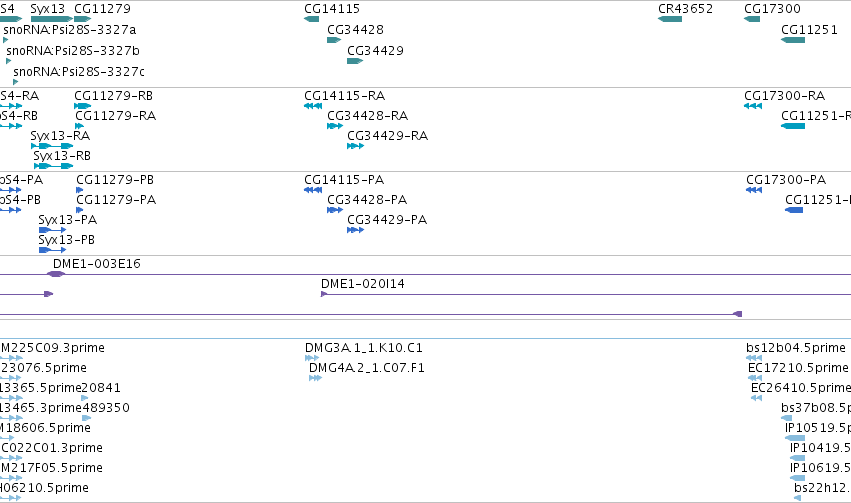
Task: Click the CG11251 gene glyph
Action: [793, 40]
